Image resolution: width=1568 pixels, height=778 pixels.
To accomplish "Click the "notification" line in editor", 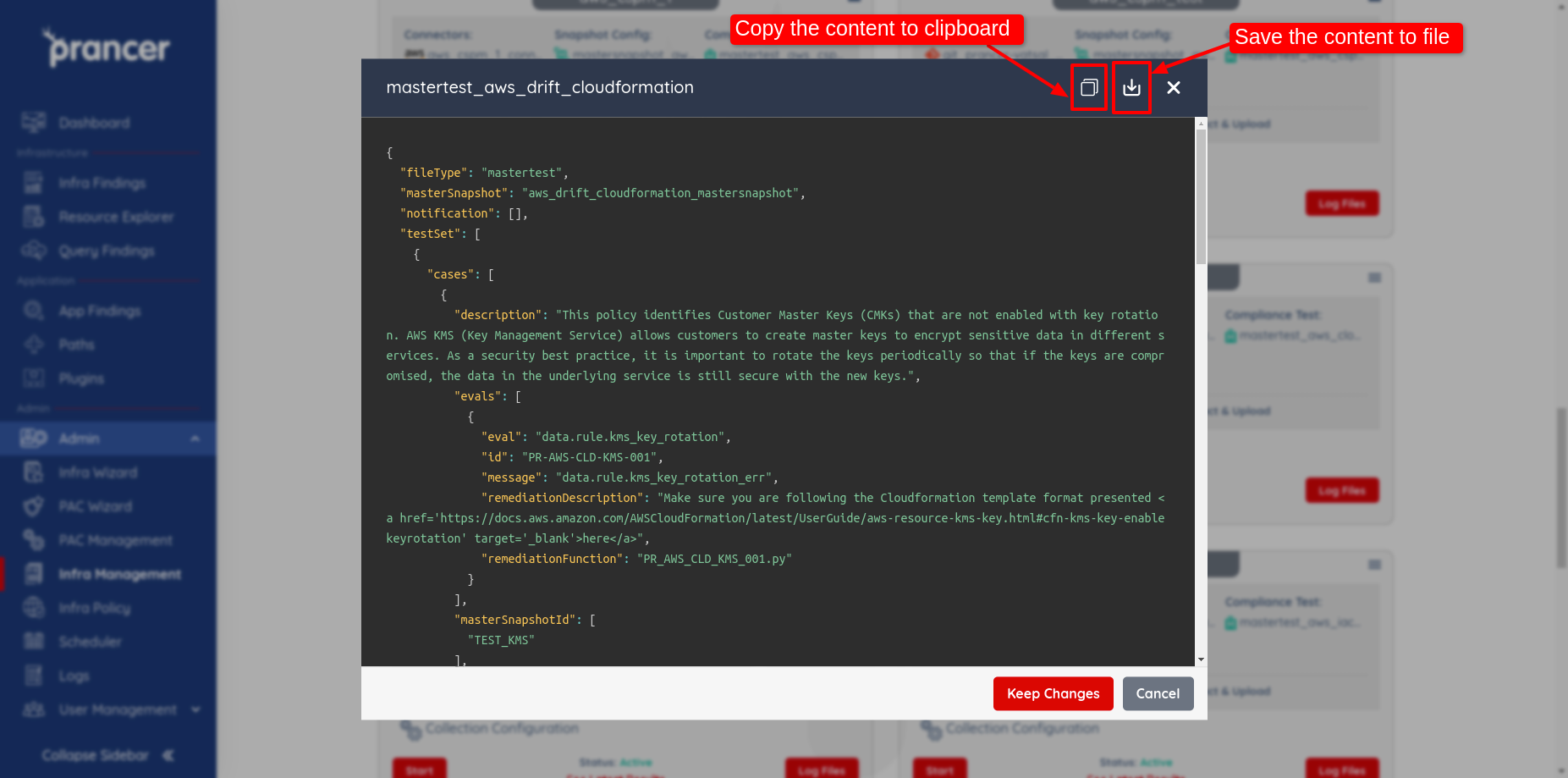I will point(464,213).
